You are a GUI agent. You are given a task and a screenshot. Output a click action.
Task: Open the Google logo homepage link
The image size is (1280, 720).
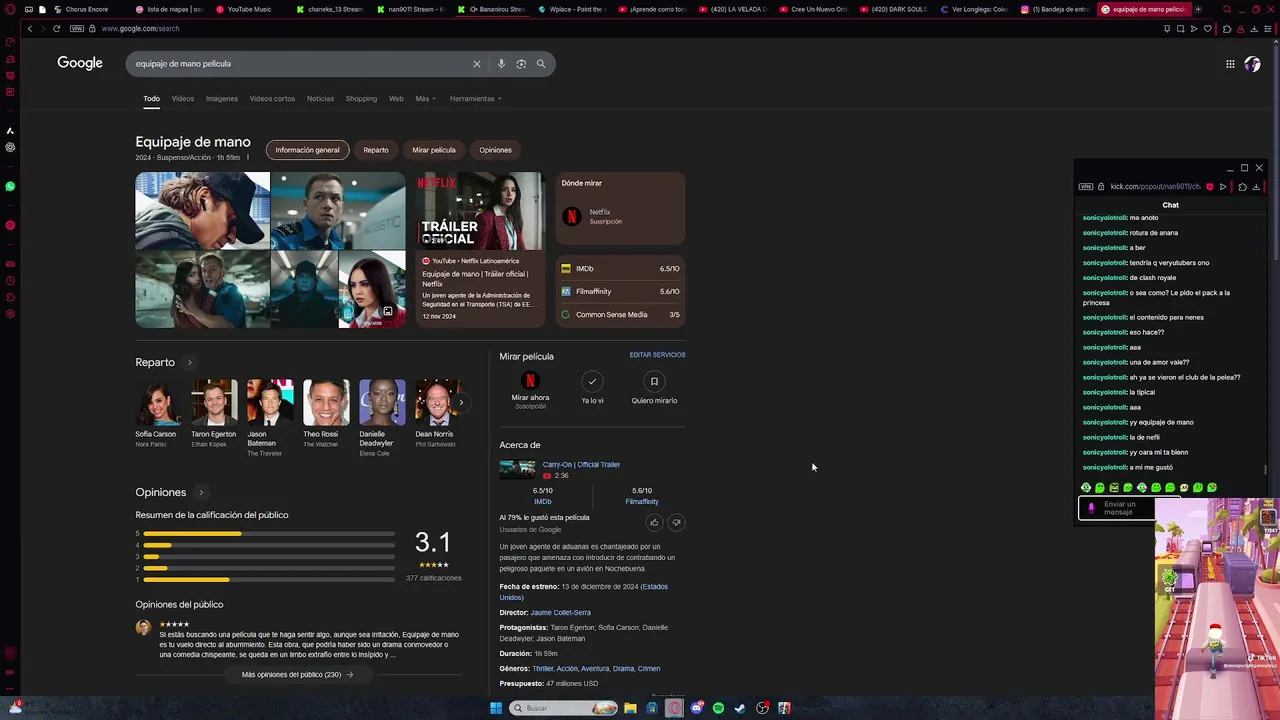[x=80, y=63]
